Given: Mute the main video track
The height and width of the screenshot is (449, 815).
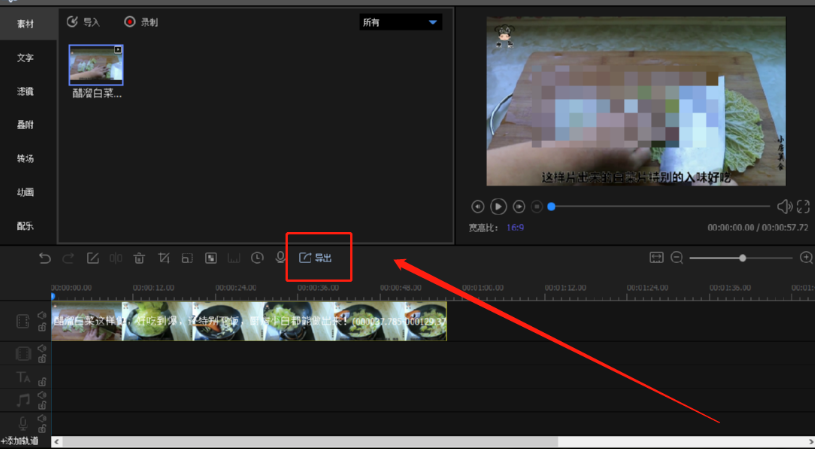Looking at the screenshot, I should click(42, 315).
